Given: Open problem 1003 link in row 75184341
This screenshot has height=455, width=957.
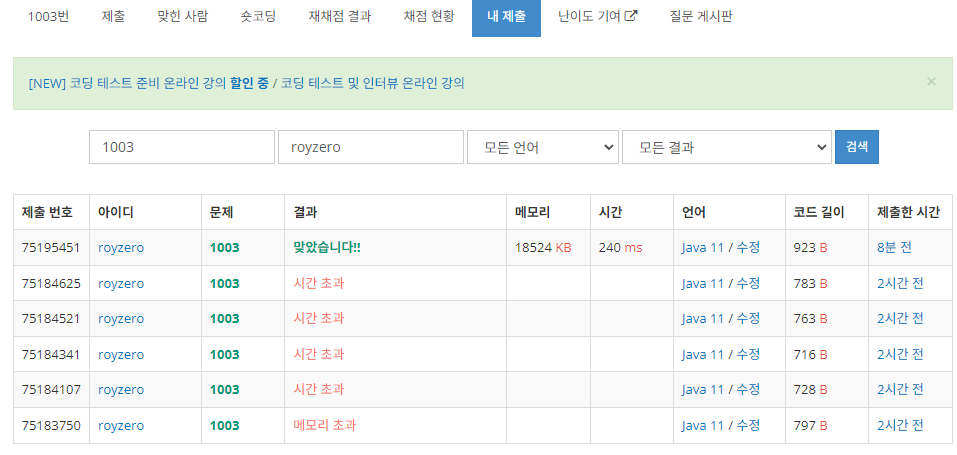Looking at the screenshot, I should (225, 354).
